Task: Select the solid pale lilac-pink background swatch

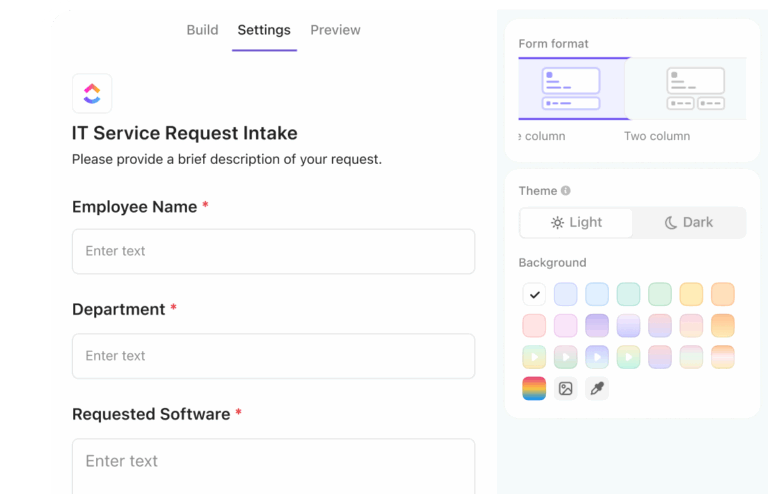Action: [x=566, y=326]
